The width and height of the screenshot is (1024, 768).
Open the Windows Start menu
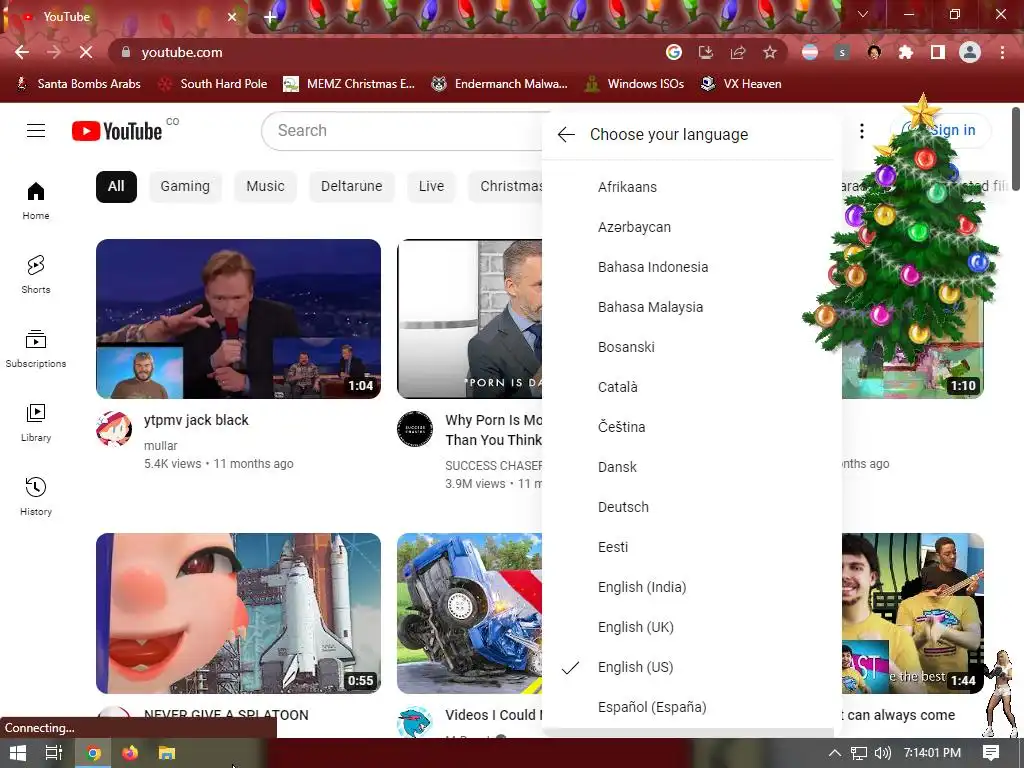(18, 753)
